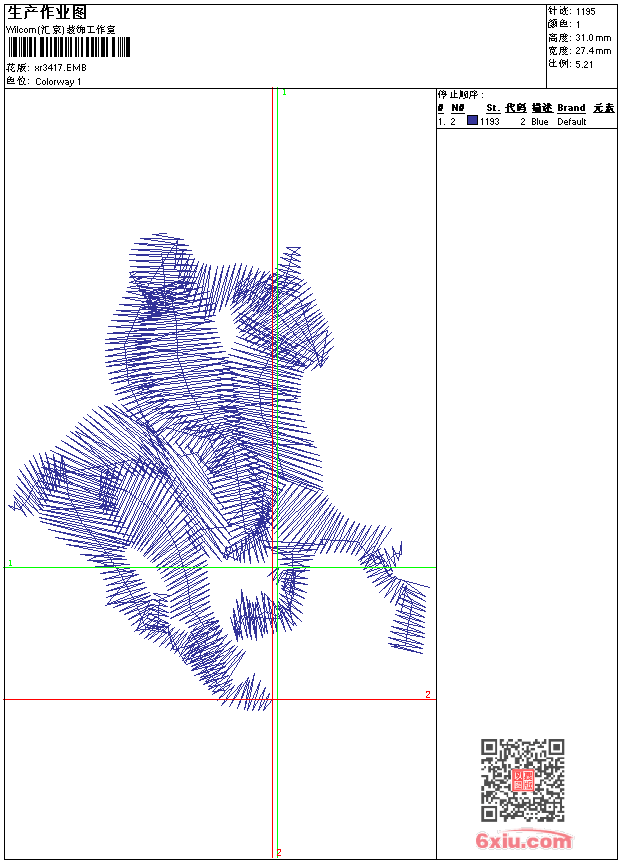Image resolution: width=620 pixels, height=860 pixels.
Task: Click the 'Colorway 1' text
Action: [x=58, y=82]
